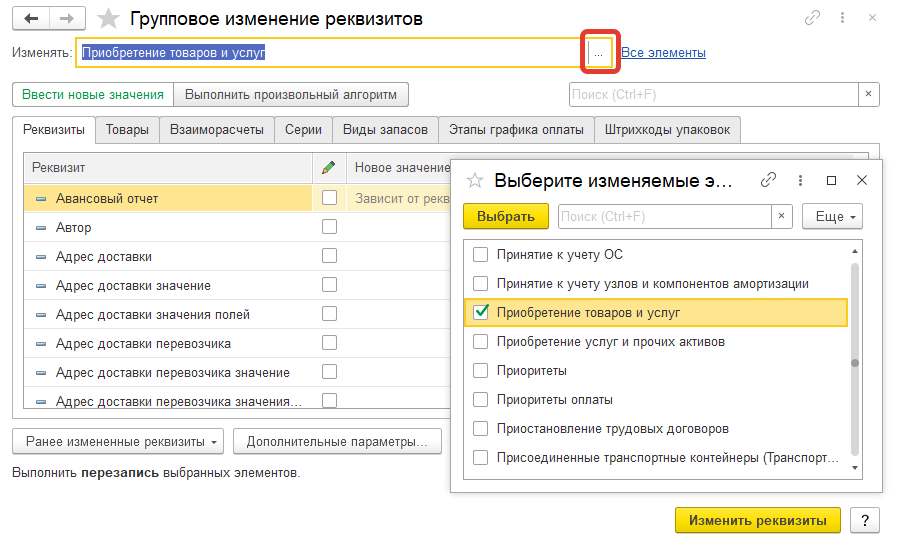Open the ellipsis selector next to Изменять field
Image resolution: width=897 pixels, height=544 pixels.
[598, 52]
